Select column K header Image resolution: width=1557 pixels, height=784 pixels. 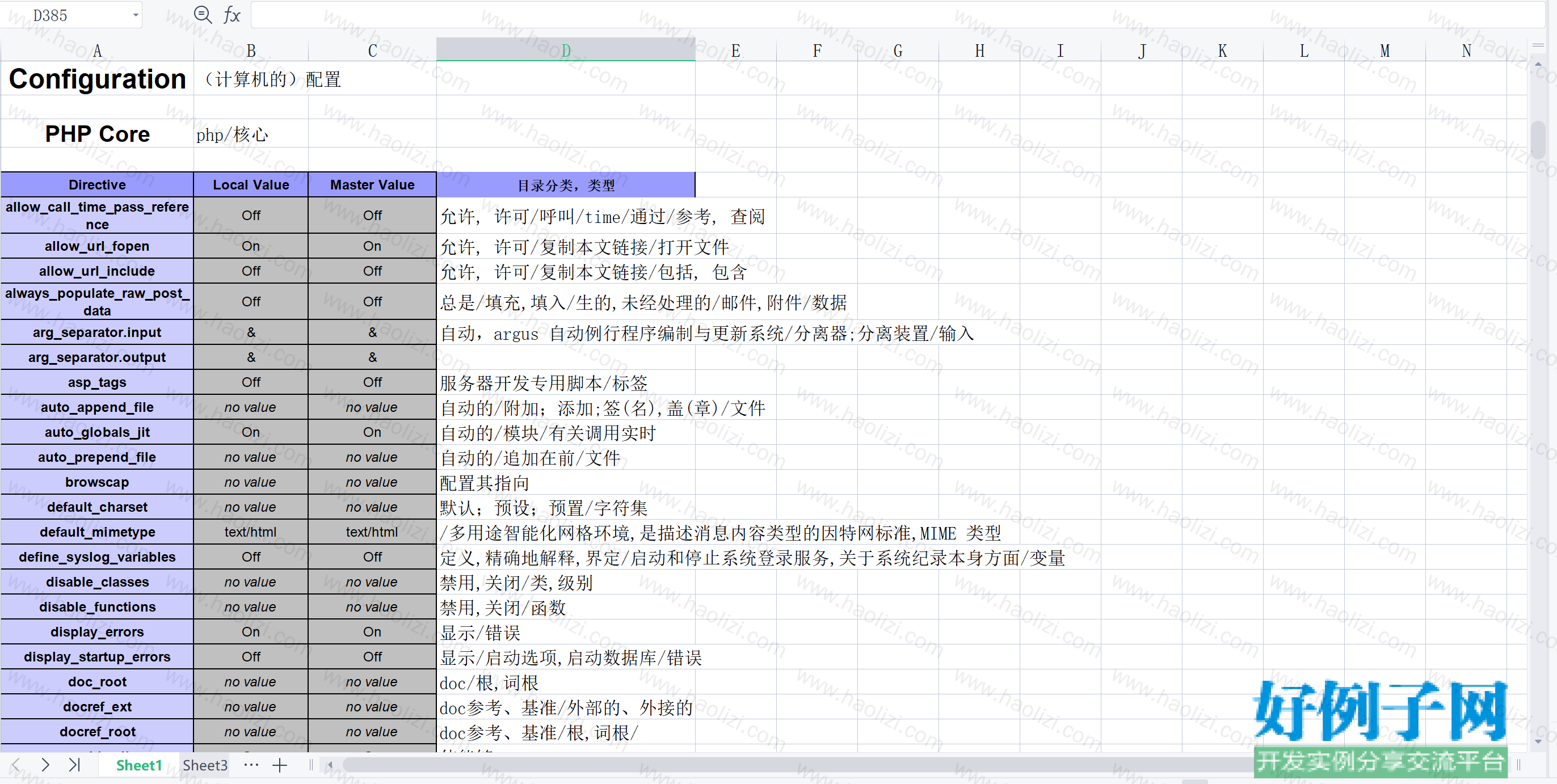pyautogui.click(x=1222, y=50)
